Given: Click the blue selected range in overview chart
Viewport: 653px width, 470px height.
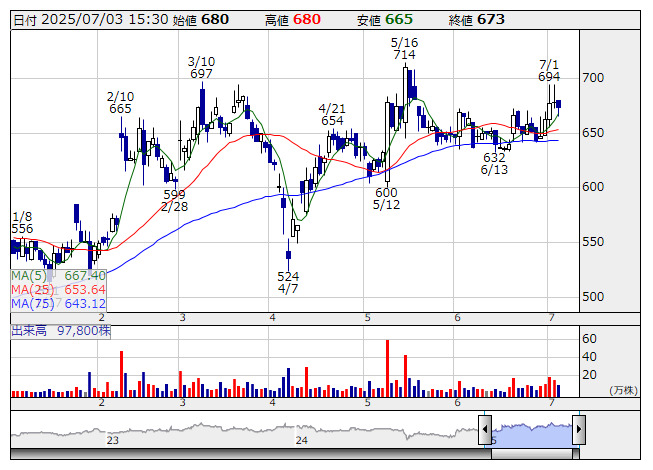Looking at the screenshot, I should (x=532, y=435).
